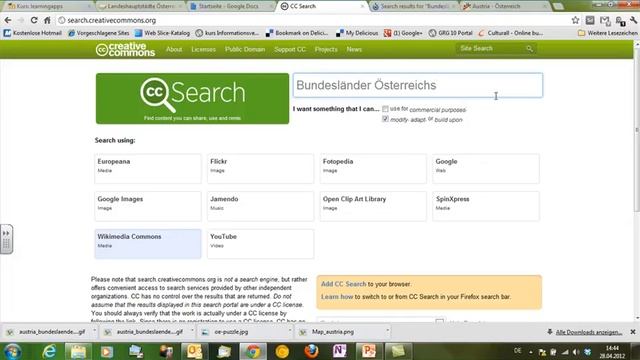Click Alle Downloads anzeigen link
Image resolution: width=640 pixels, height=360 pixels.
point(589,332)
